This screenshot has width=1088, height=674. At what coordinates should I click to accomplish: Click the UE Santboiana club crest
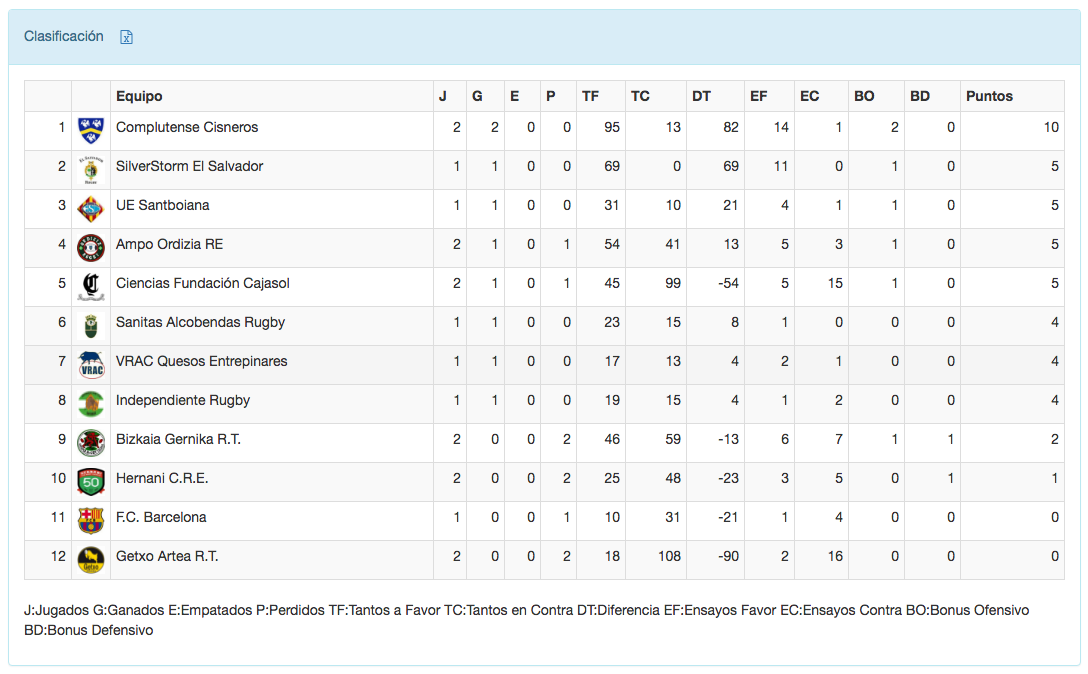(91, 208)
